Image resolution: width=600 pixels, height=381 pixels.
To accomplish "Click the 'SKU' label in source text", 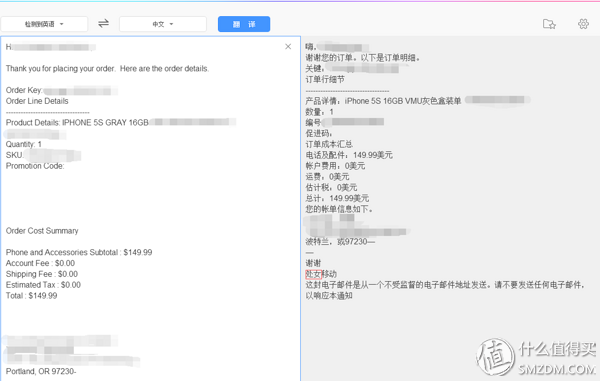I will tap(14, 155).
